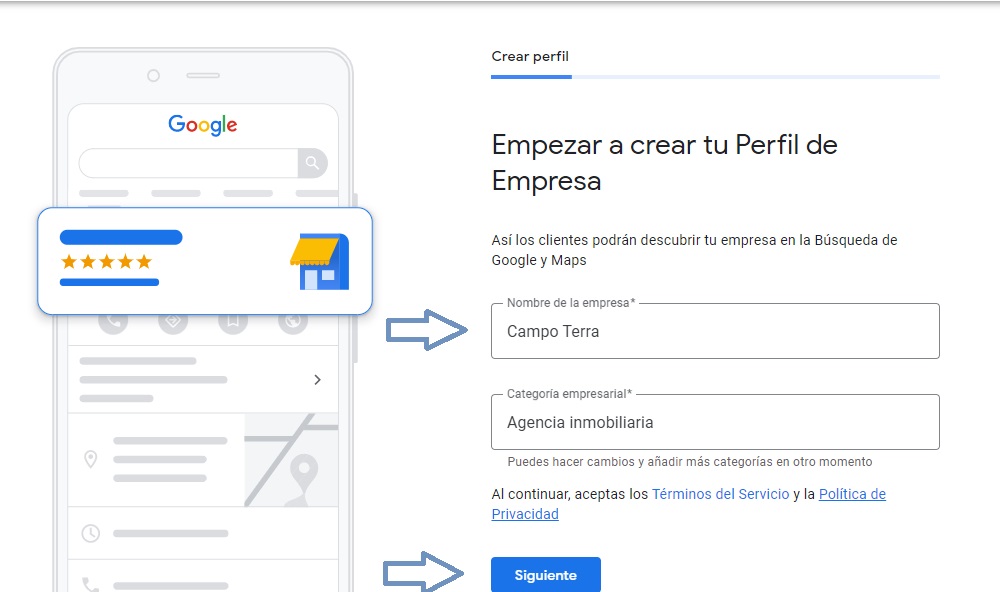Click the magnifier search icon in phone illustration
The height and width of the screenshot is (592, 1000).
pyautogui.click(x=312, y=163)
